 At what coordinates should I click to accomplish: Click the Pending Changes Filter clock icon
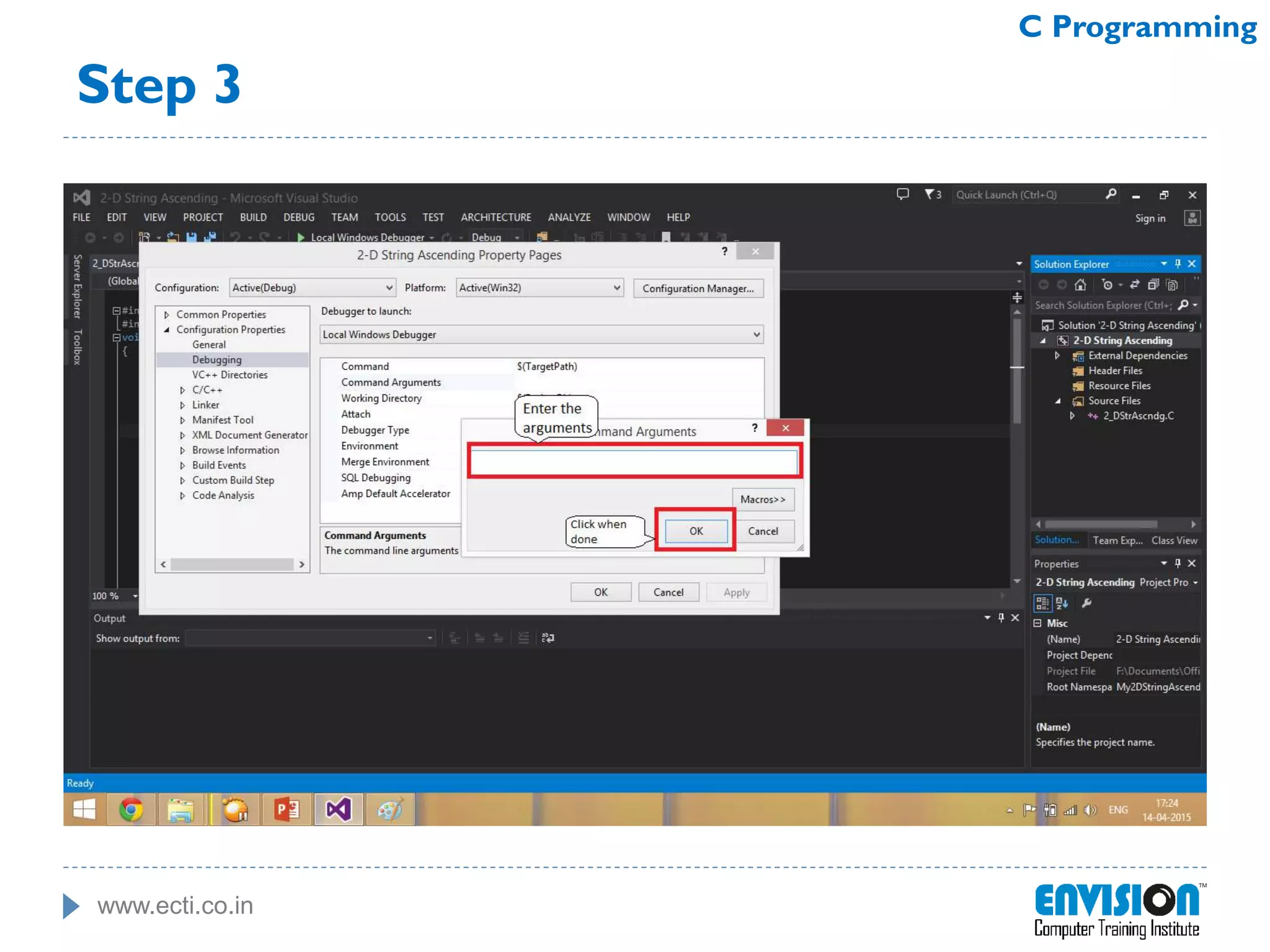tap(1108, 284)
